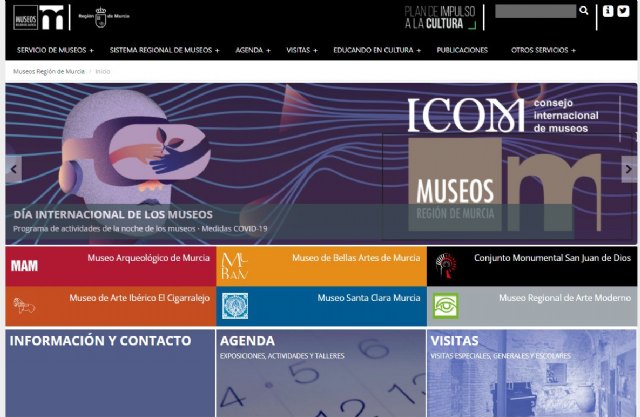
Task: Open Museo Santa Clara Murcia link
Action: (x=369, y=298)
